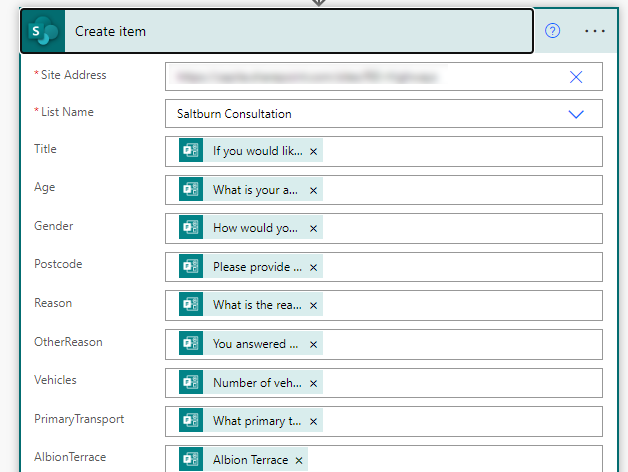Screen dimensions: 628x472
Task: Click the Forms icon in Vehicles field
Action: point(191,382)
